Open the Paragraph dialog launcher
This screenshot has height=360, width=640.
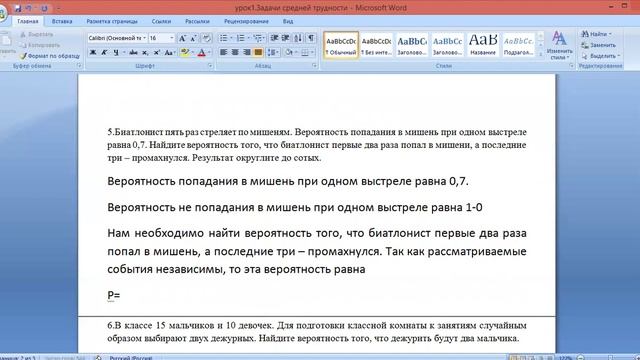pos(315,66)
